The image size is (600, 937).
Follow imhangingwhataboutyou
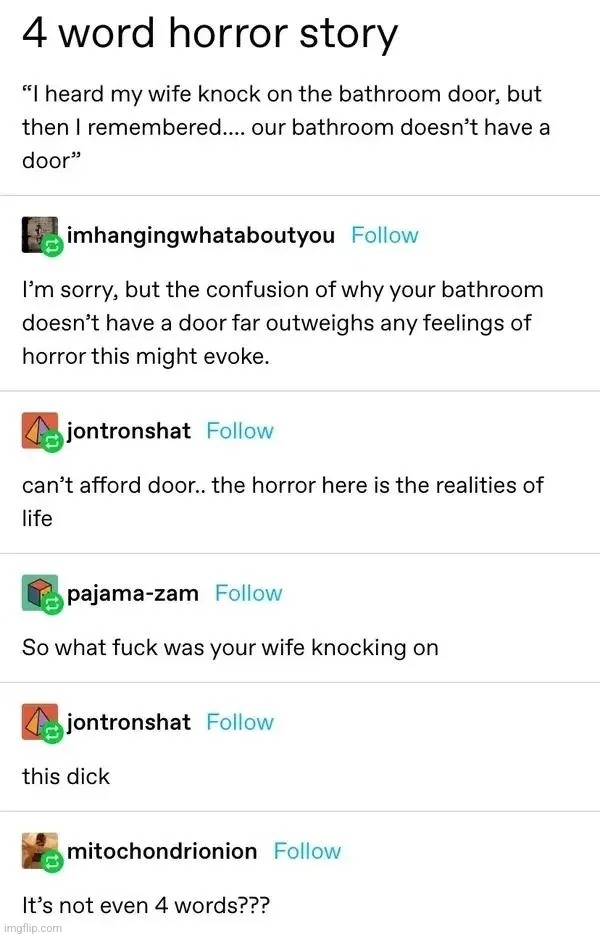(x=384, y=235)
